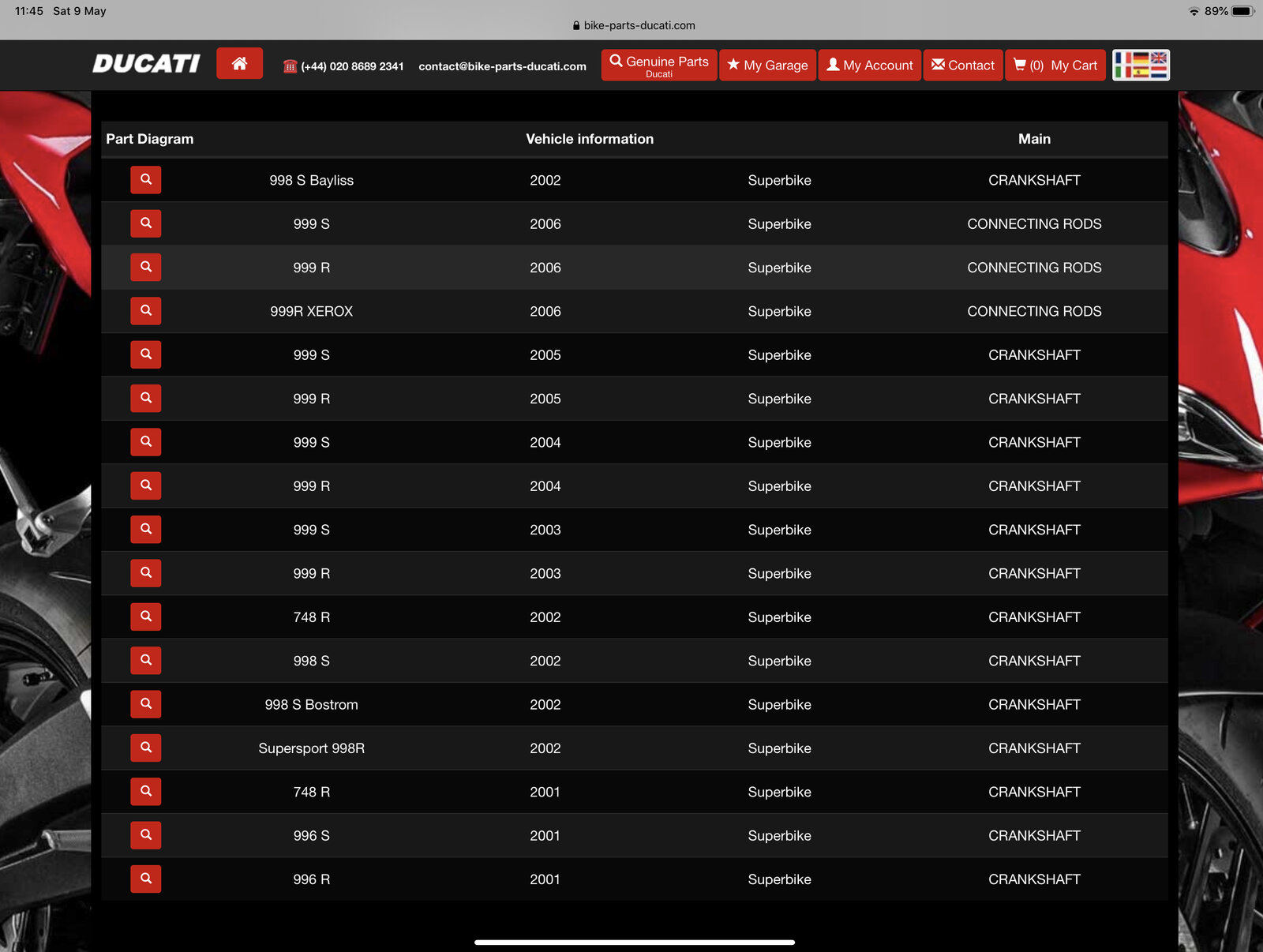Open Genuine Parts Ducati search
Image resolution: width=1263 pixels, height=952 pixels.
tap(659, 65)
